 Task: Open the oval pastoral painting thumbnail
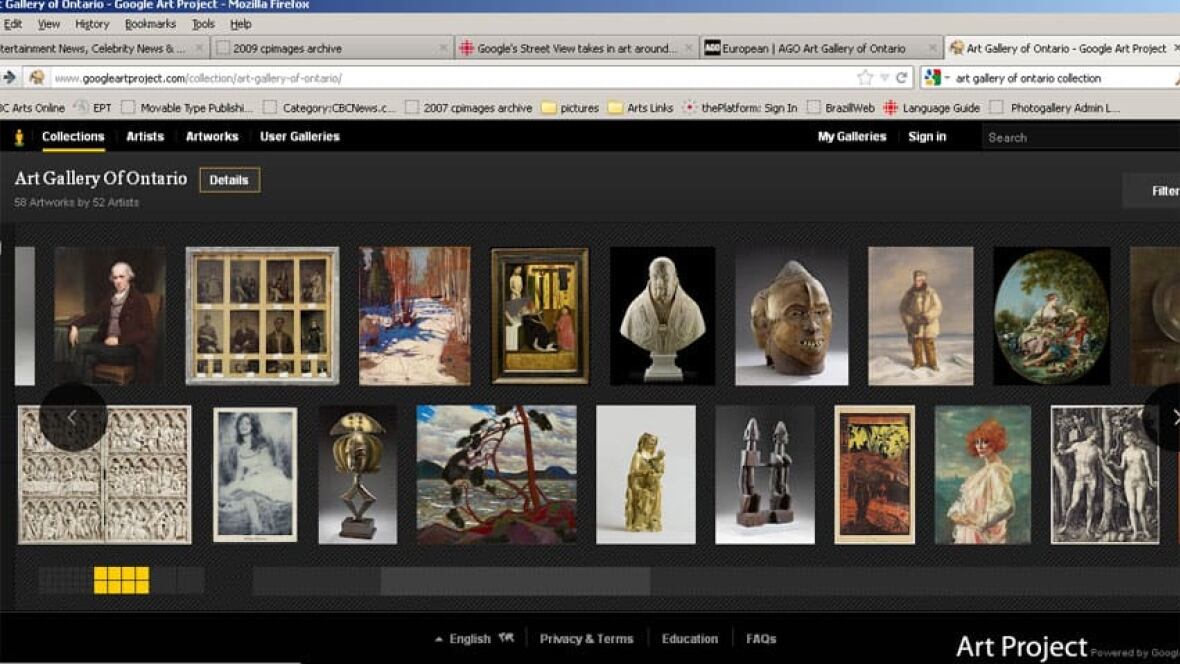pyautogui.click(x=1051, y=315)
